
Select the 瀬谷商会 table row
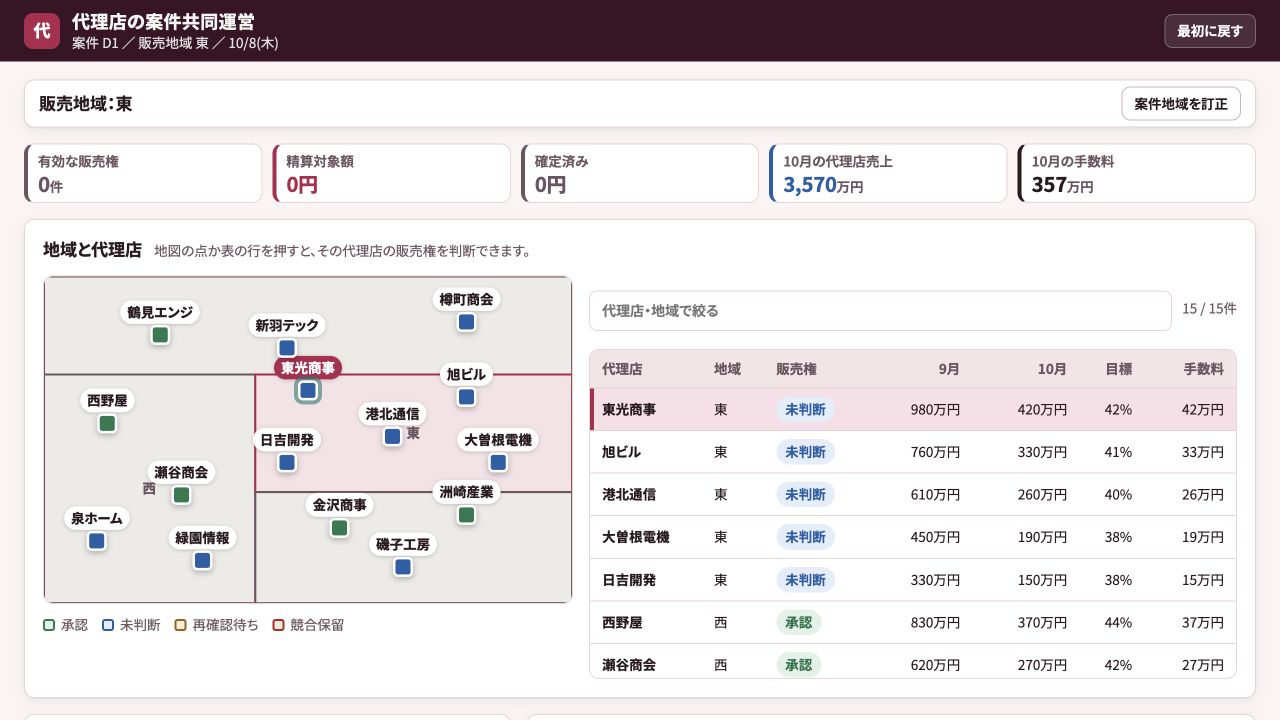913,662
